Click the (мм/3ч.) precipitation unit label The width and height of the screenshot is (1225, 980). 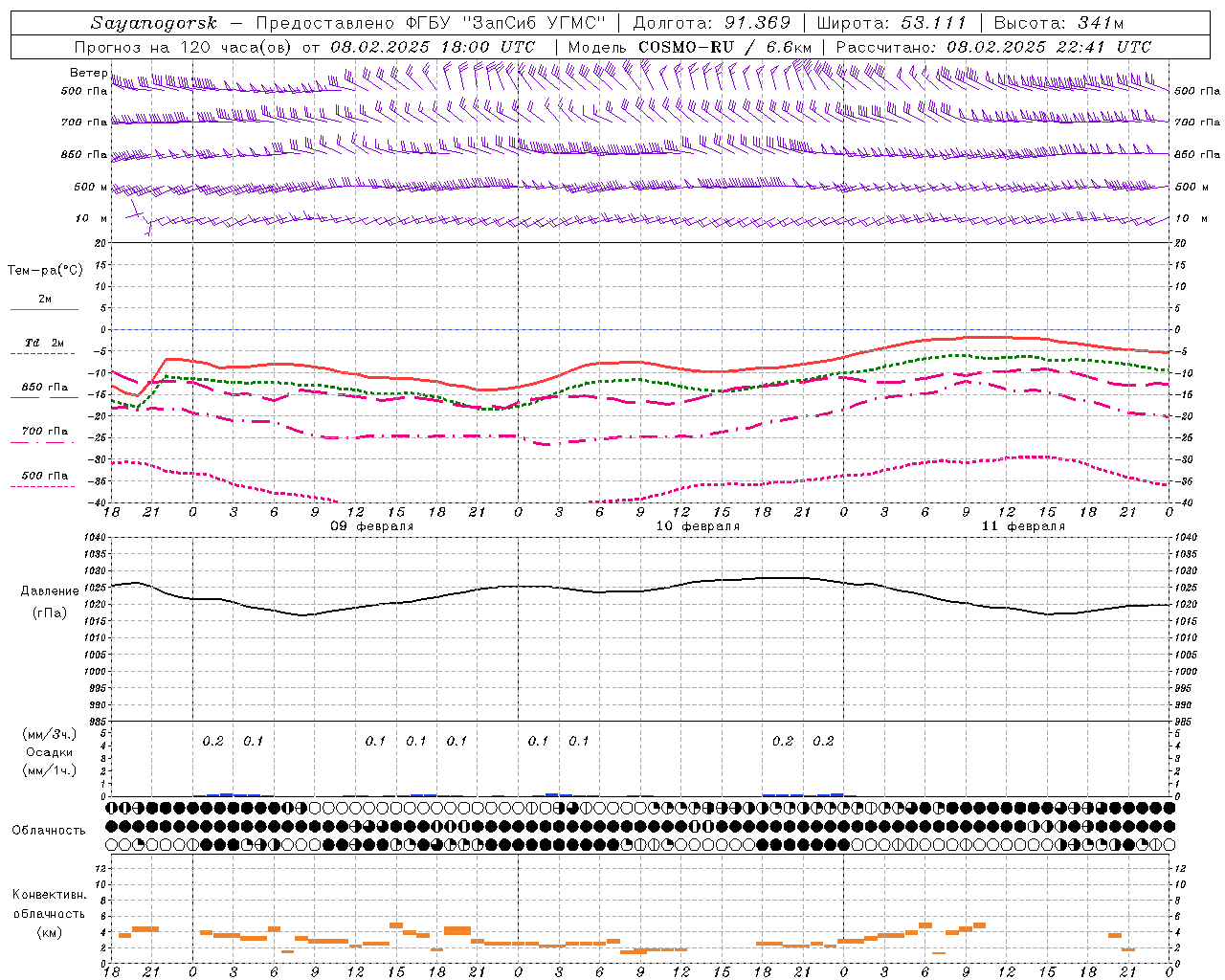click(50, 735)
